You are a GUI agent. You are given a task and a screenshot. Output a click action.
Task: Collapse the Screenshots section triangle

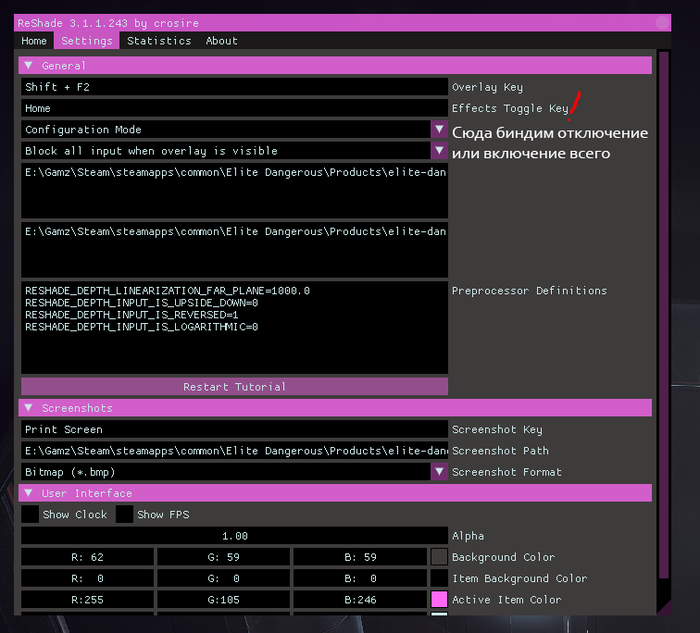click(x=28, y=408)
